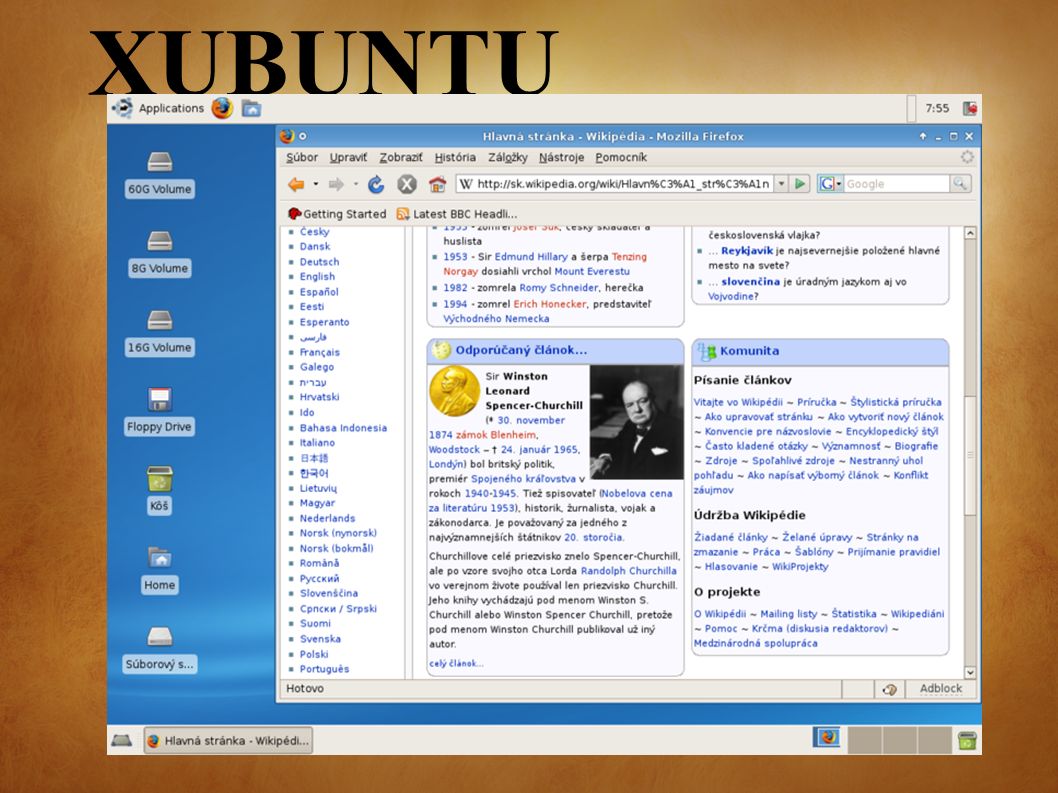Open the home folder icon in top panel
This screenshot has height=793, width=1058.
click(x=251, y=108)
